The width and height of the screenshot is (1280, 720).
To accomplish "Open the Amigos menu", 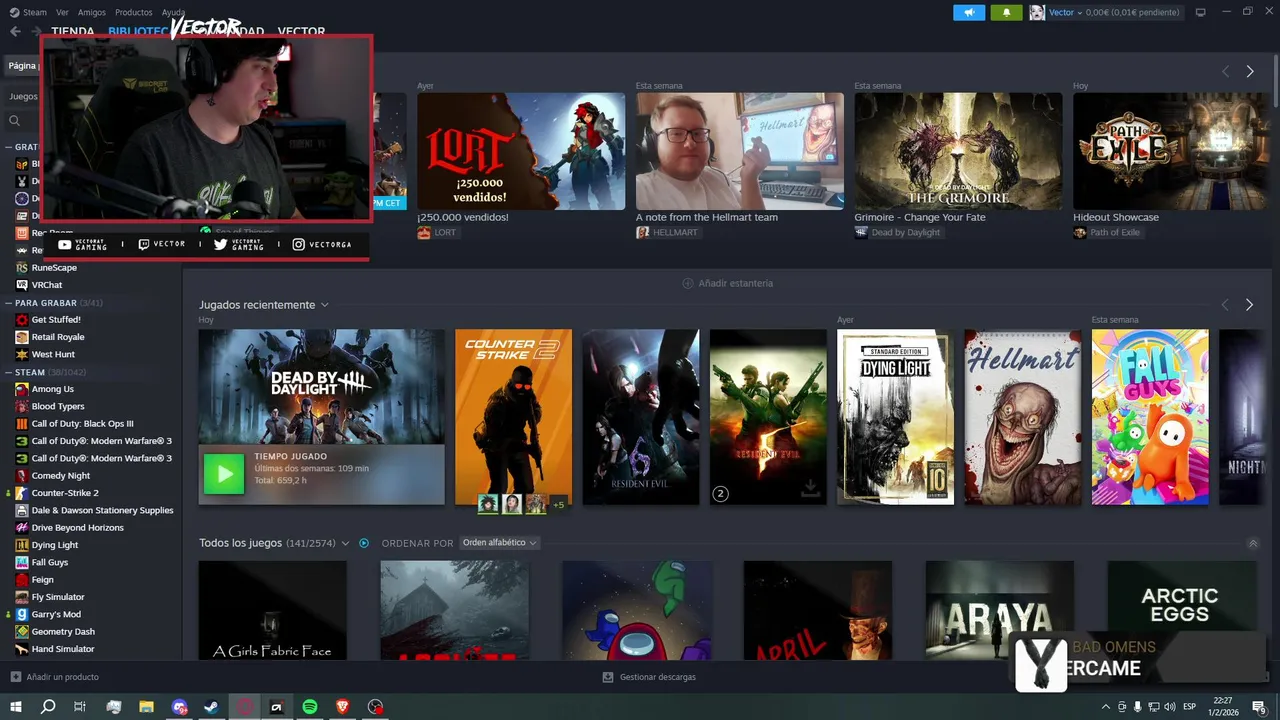I will 92,12.
